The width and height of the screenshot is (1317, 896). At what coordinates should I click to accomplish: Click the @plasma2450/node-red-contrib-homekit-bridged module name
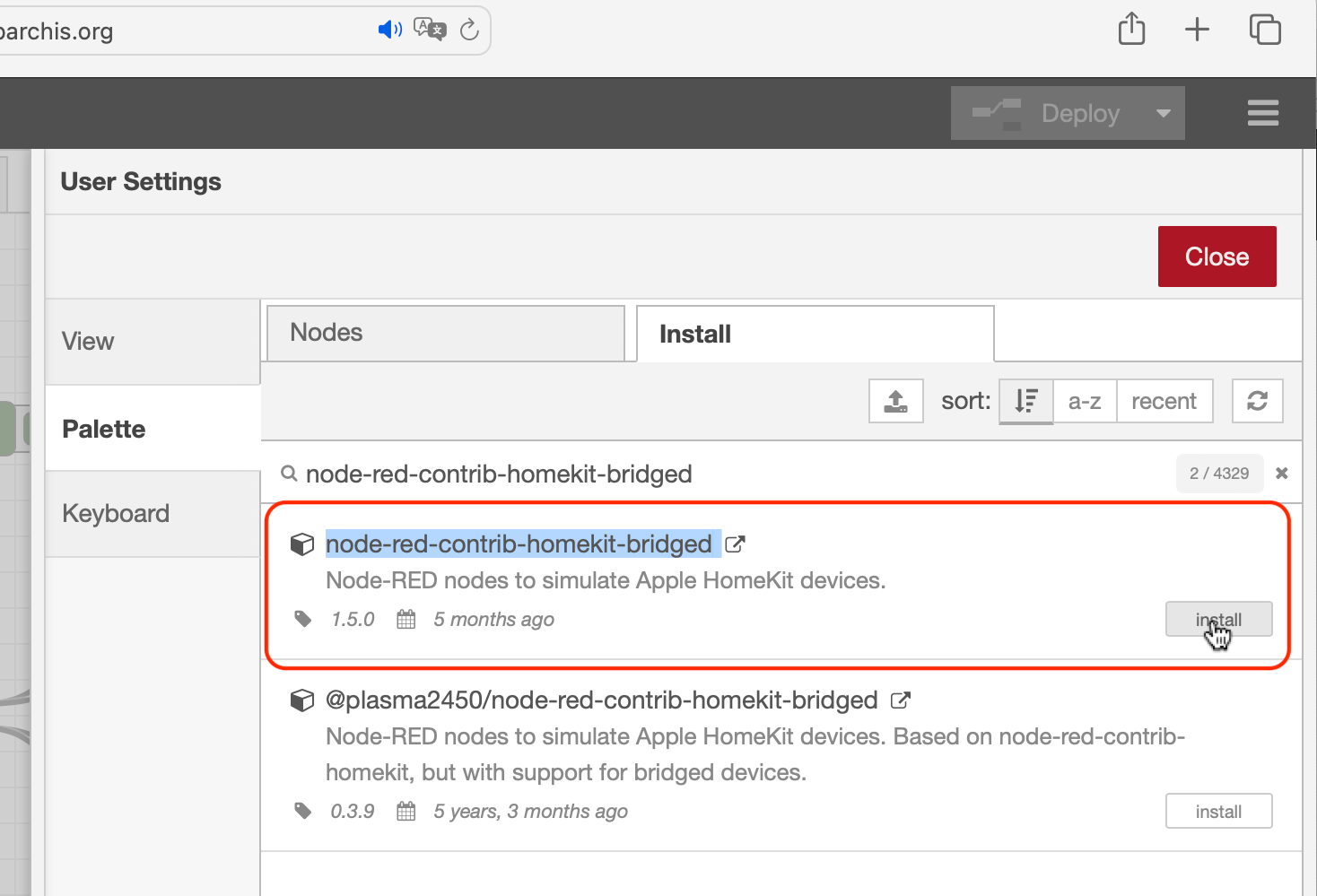tap(601, 700)
